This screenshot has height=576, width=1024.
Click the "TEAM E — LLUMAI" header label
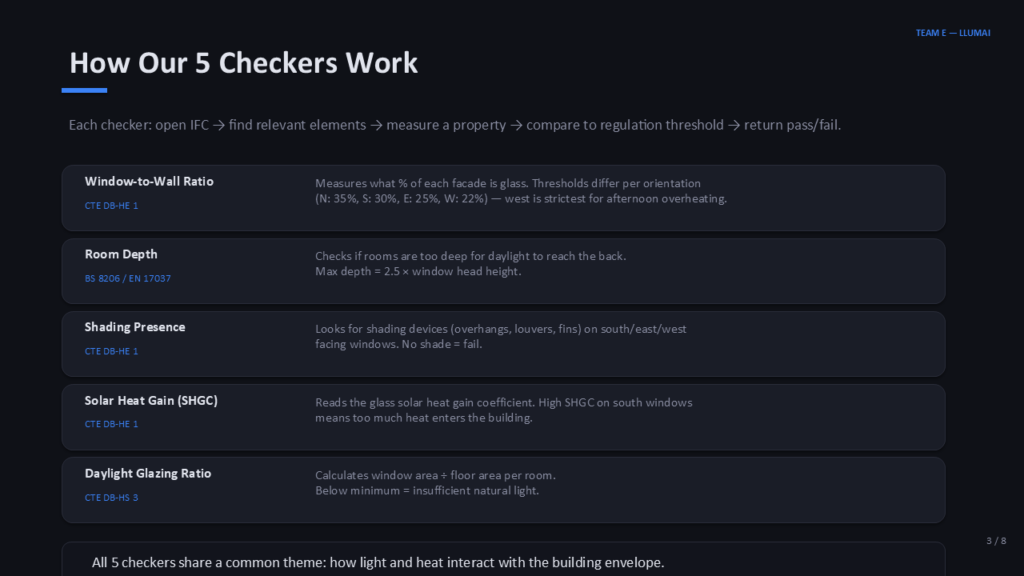[953, 33]
